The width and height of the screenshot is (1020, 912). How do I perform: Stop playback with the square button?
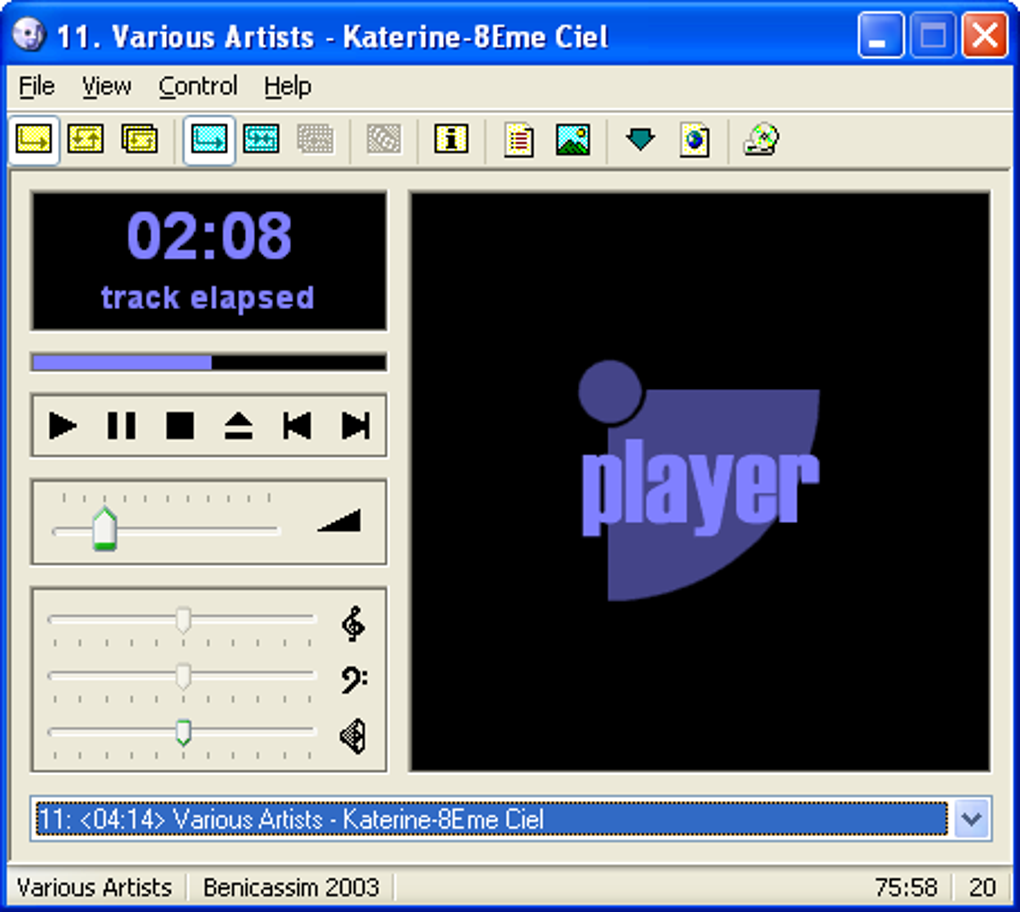coord(180,426)
